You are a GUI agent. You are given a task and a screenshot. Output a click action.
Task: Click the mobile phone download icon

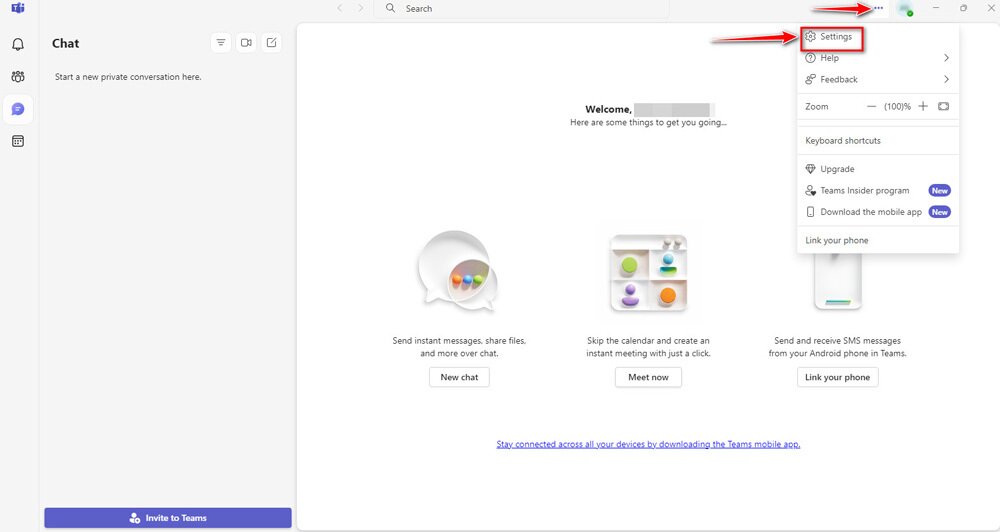click(x=811, y=212)
